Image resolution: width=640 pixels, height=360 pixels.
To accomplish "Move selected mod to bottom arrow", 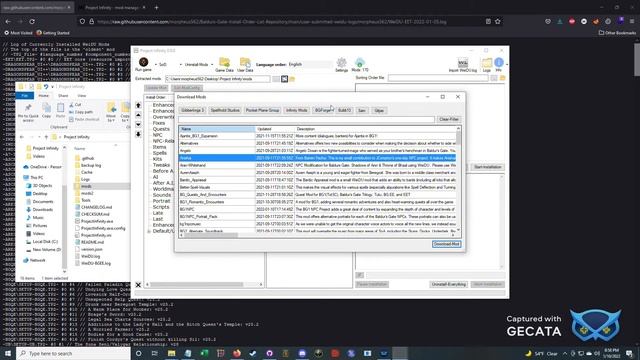I will [138, 134].
